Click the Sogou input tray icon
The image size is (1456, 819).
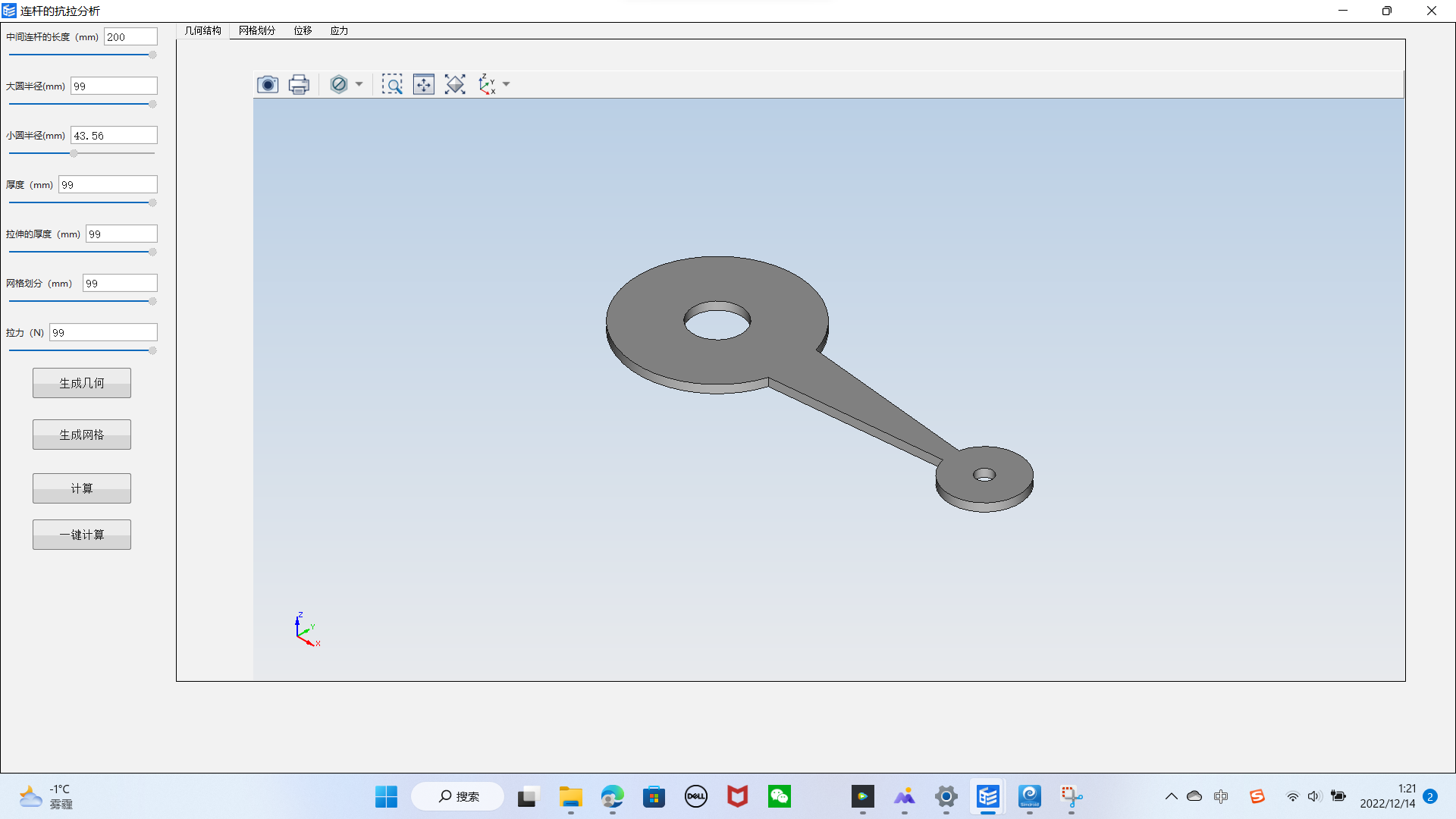click(1257, 796)
